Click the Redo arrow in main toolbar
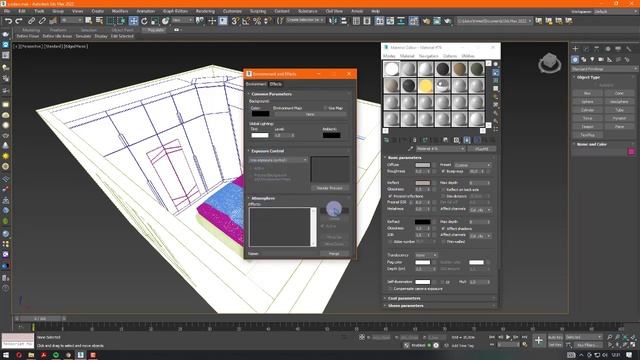 point(19,21)
